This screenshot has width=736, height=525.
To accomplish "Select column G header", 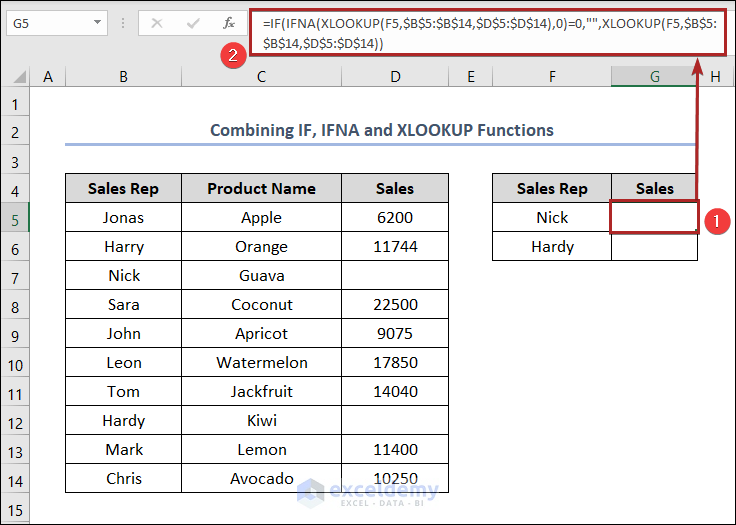I will (654, 76).
